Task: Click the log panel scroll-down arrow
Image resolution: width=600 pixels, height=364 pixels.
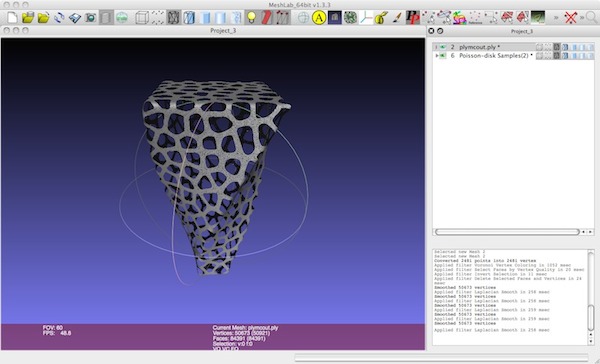Action: coord(591,341)
